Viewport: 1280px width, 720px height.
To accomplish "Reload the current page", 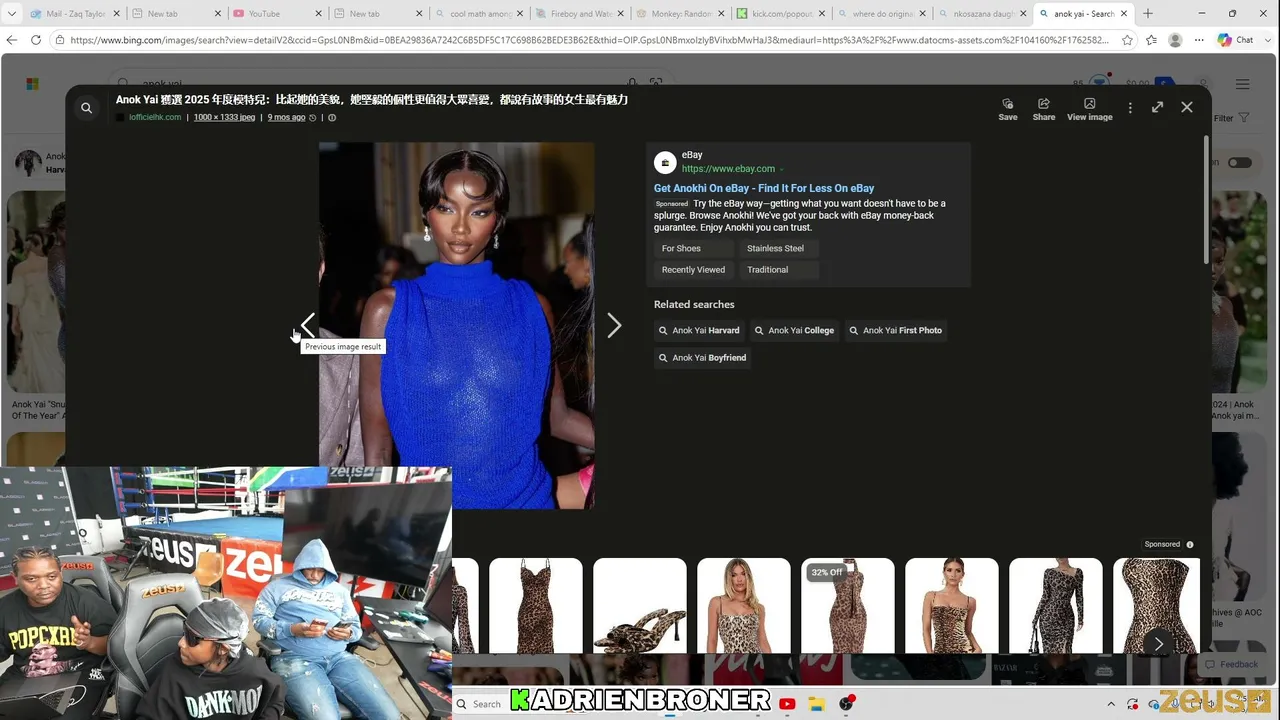I will click(36, 40).
